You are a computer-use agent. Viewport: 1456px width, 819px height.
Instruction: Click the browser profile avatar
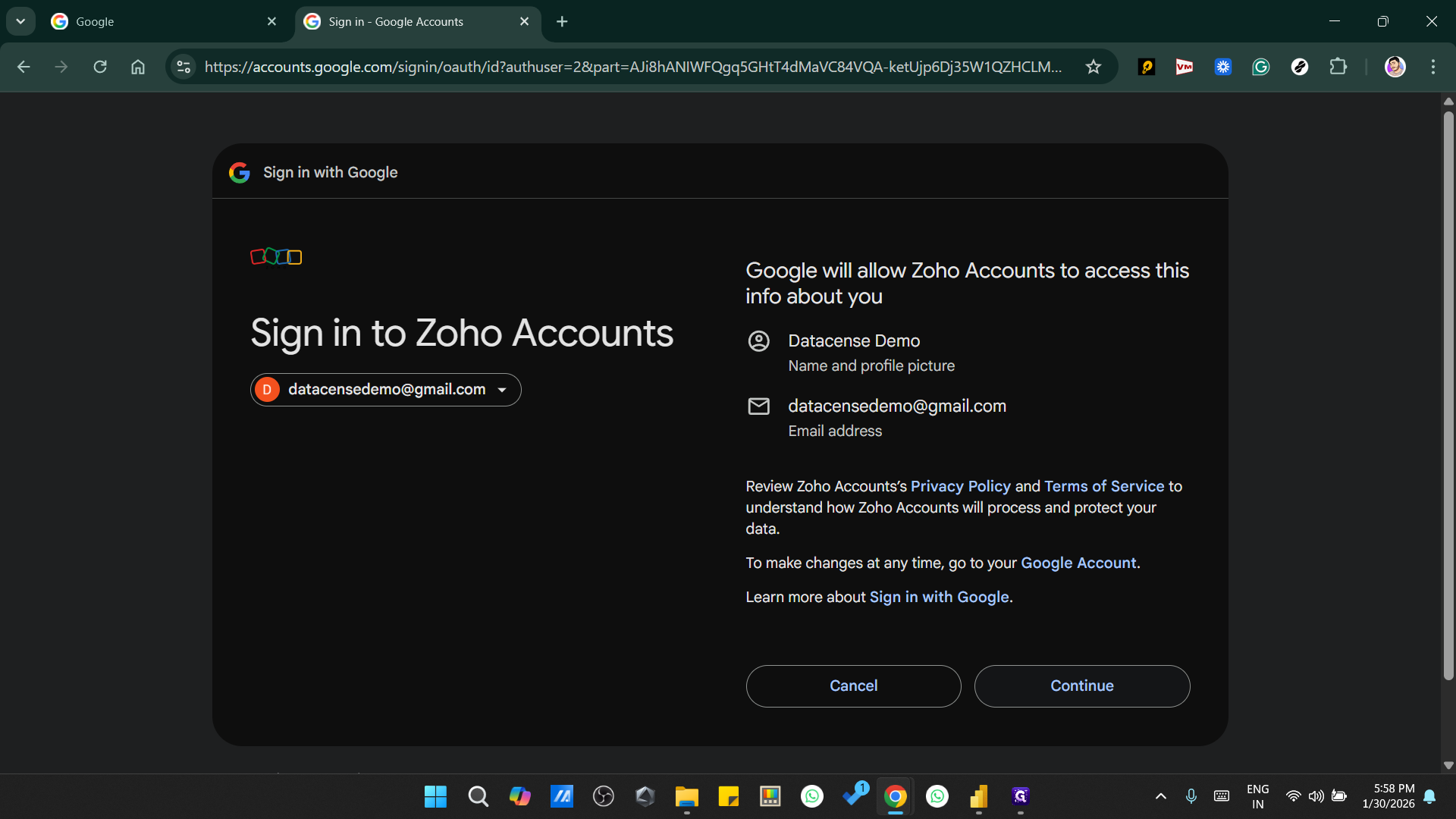[x=1396, y=67]
